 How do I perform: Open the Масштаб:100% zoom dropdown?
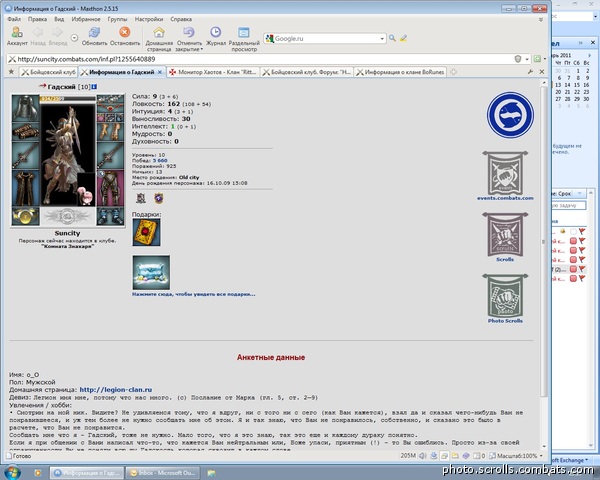541,456
